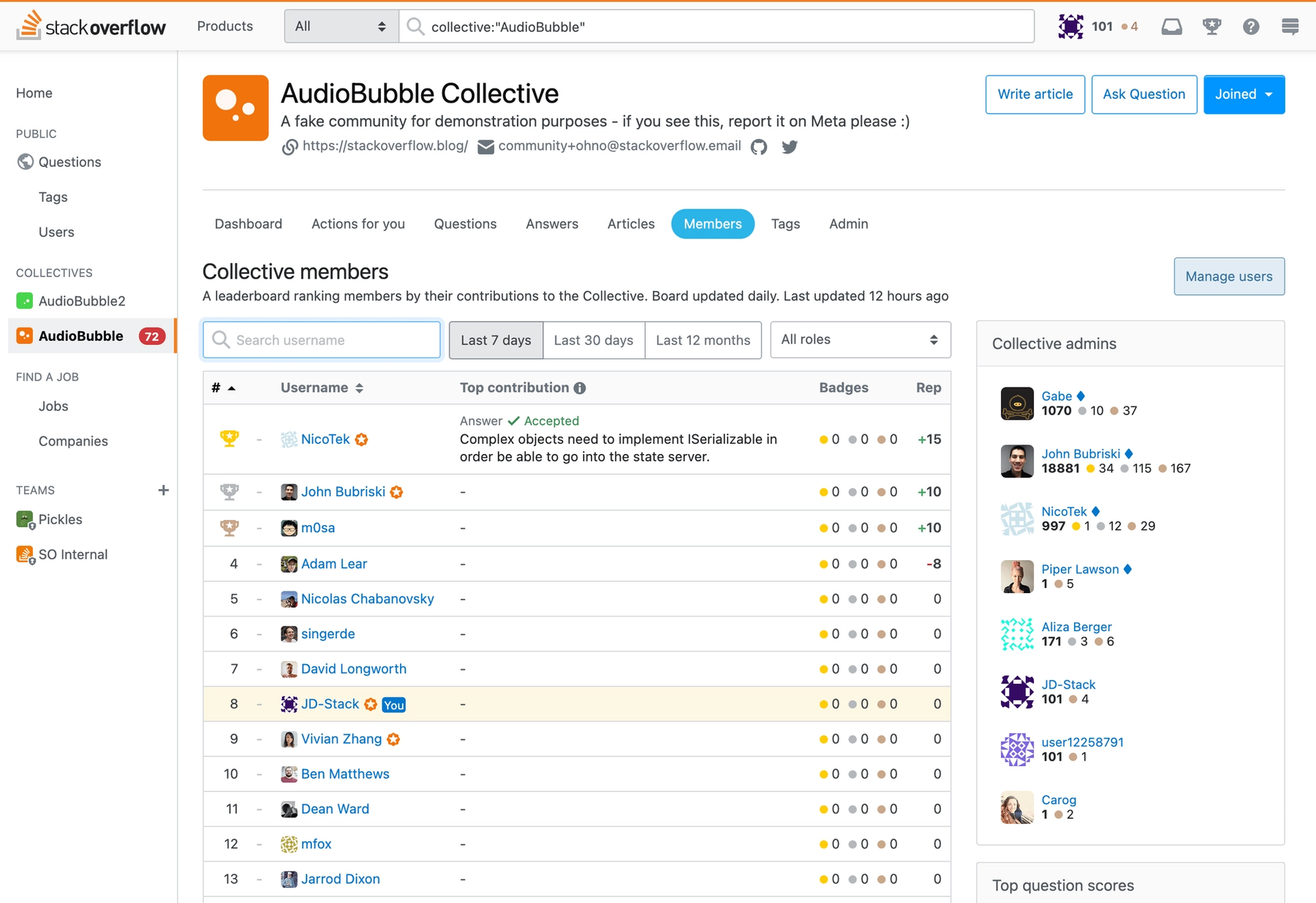Image resolution: width=1316 pixels, height=903 pixels.
Task: Switch to the Articles tab
Action: tap(631, 224)
